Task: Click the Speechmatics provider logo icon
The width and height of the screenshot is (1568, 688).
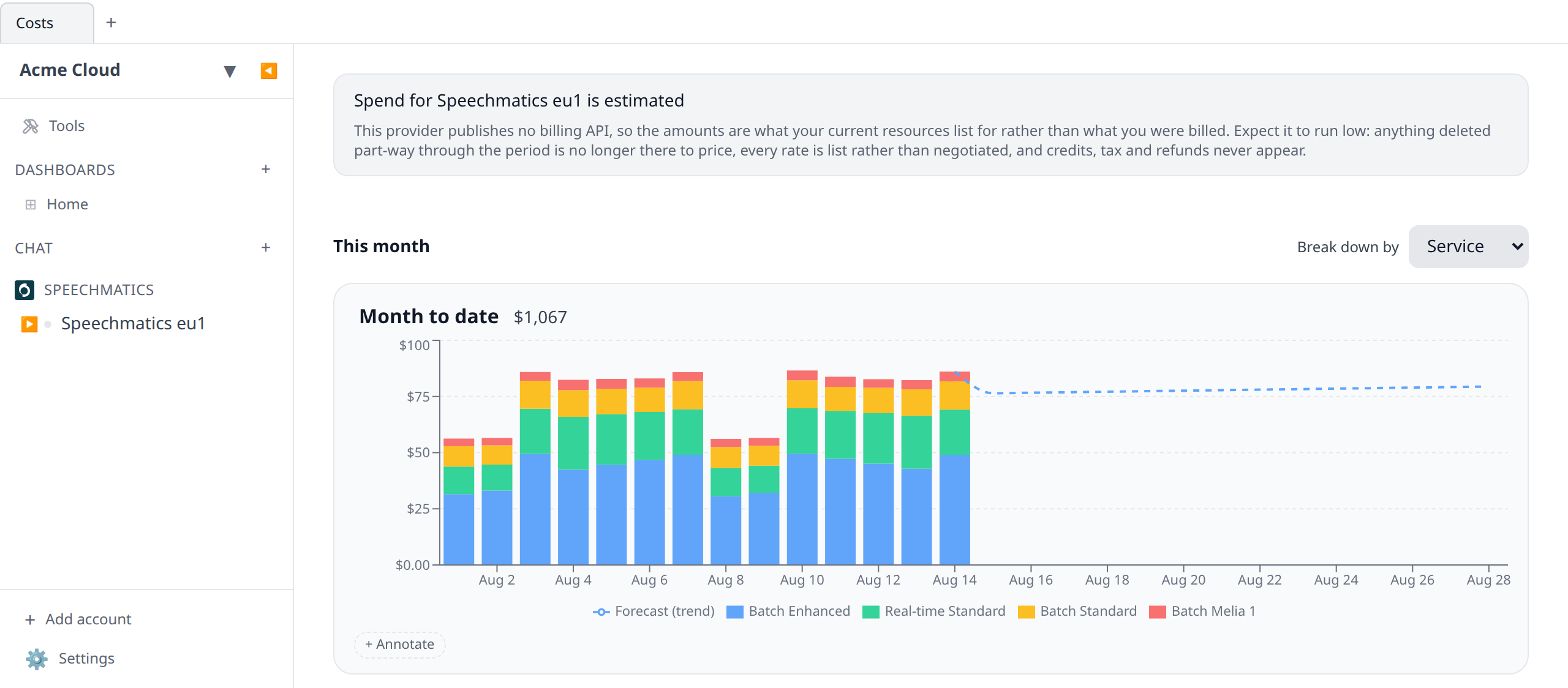Action: tap(24, 290)
